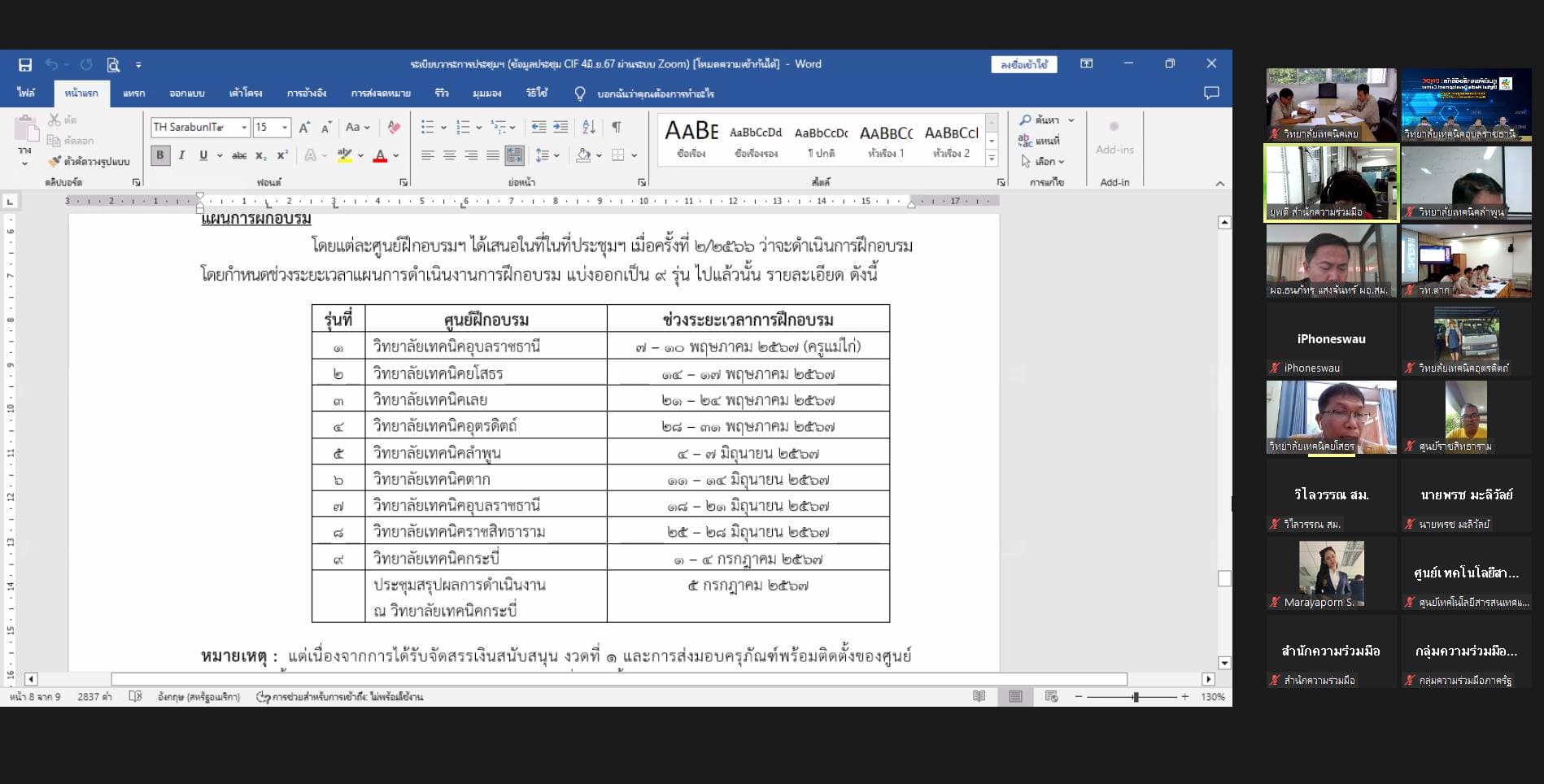Center-align text using the Center icon

[x=449, y=155]
